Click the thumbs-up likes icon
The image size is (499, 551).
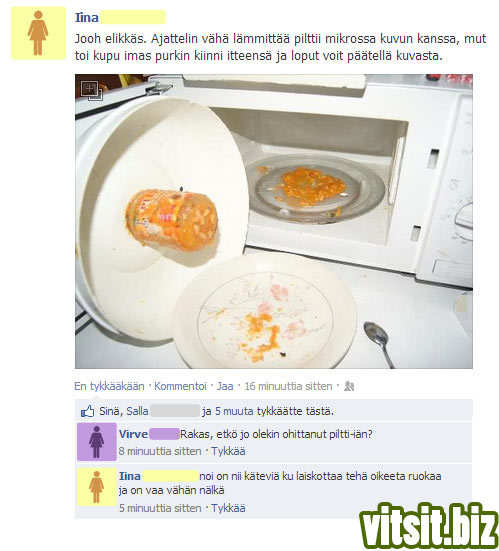click(x=88, y=411)
